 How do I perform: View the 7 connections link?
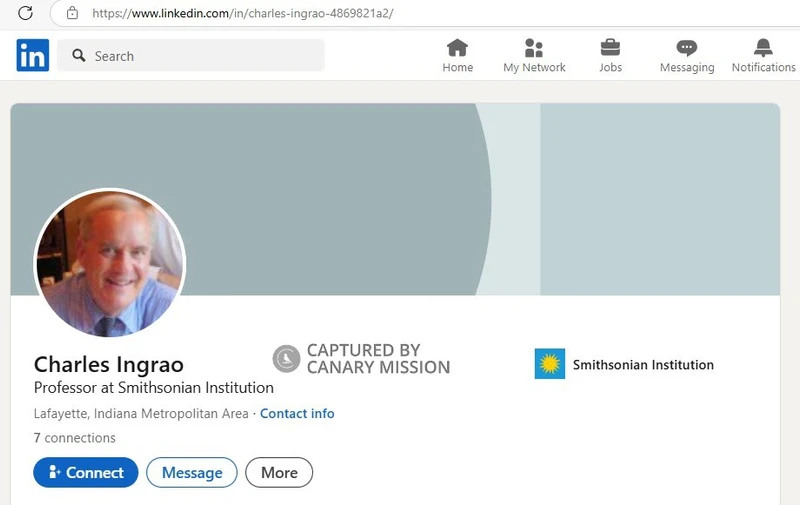[75, 438]
